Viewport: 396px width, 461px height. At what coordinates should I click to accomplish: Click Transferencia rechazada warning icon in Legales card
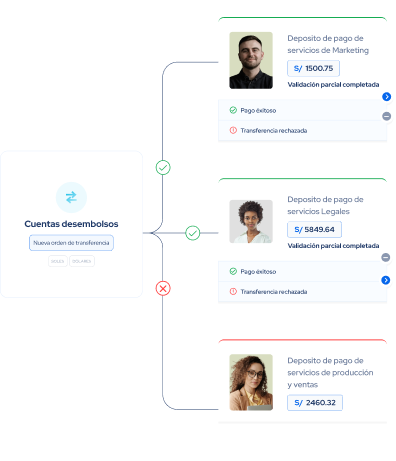click(233, 292)
